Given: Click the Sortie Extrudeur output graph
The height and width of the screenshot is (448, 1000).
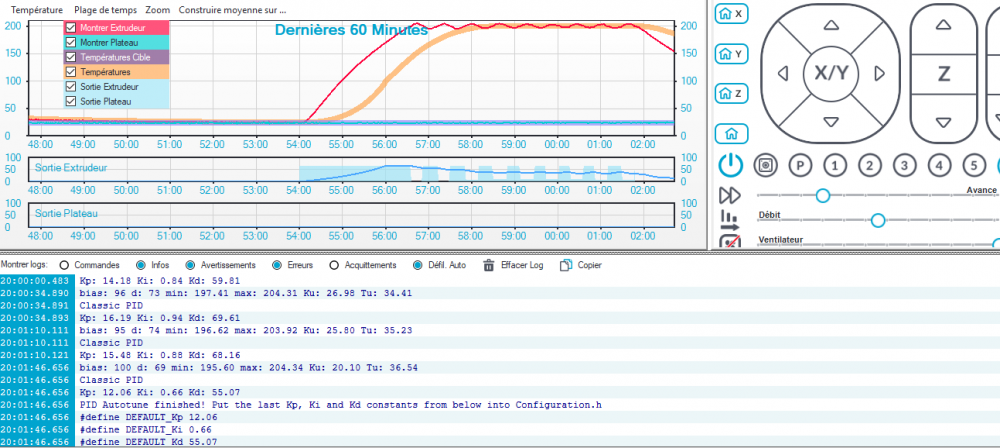Looking at the screenshot, I should pos(351,169).
